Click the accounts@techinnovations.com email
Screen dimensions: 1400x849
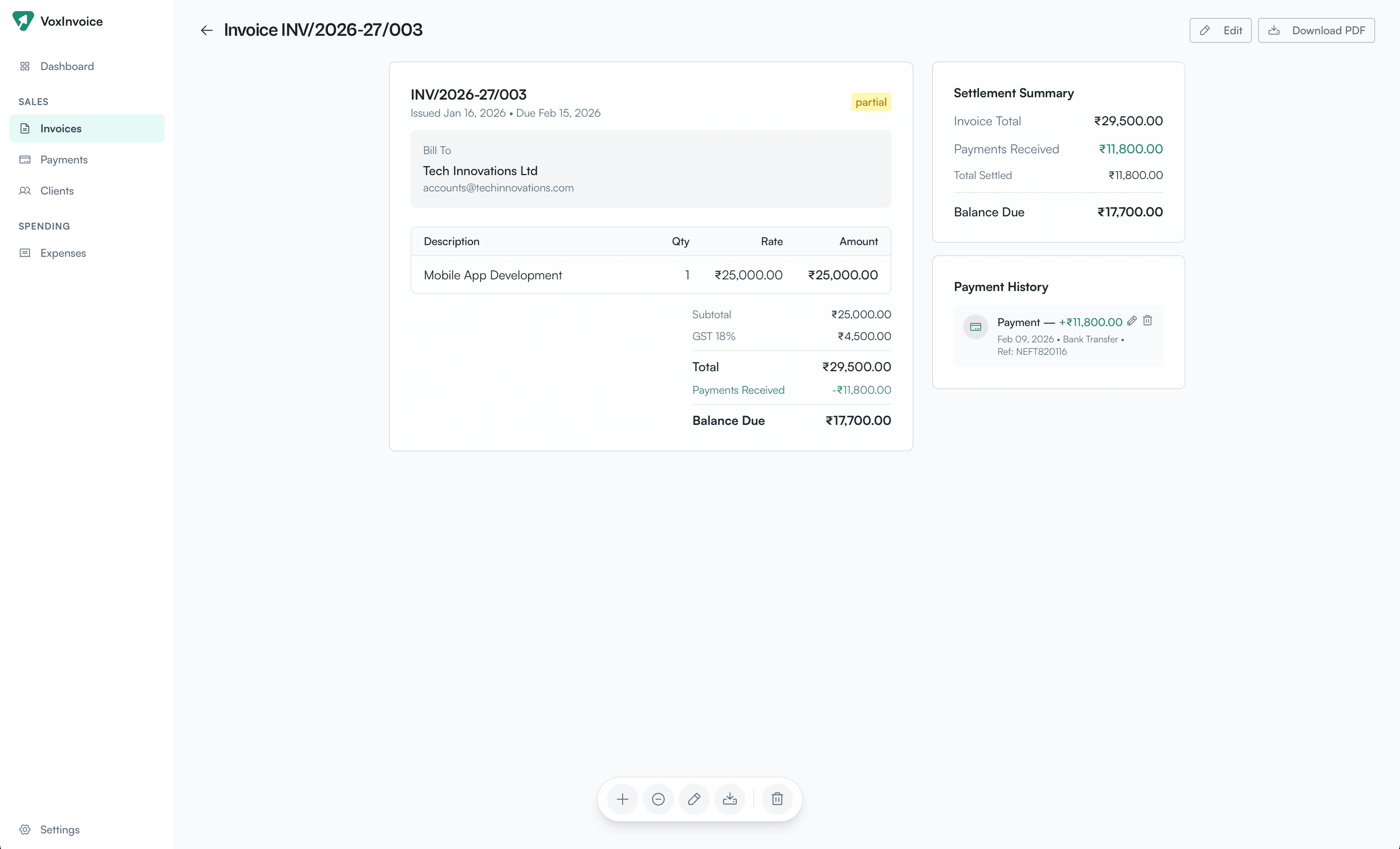pos(498,188)
